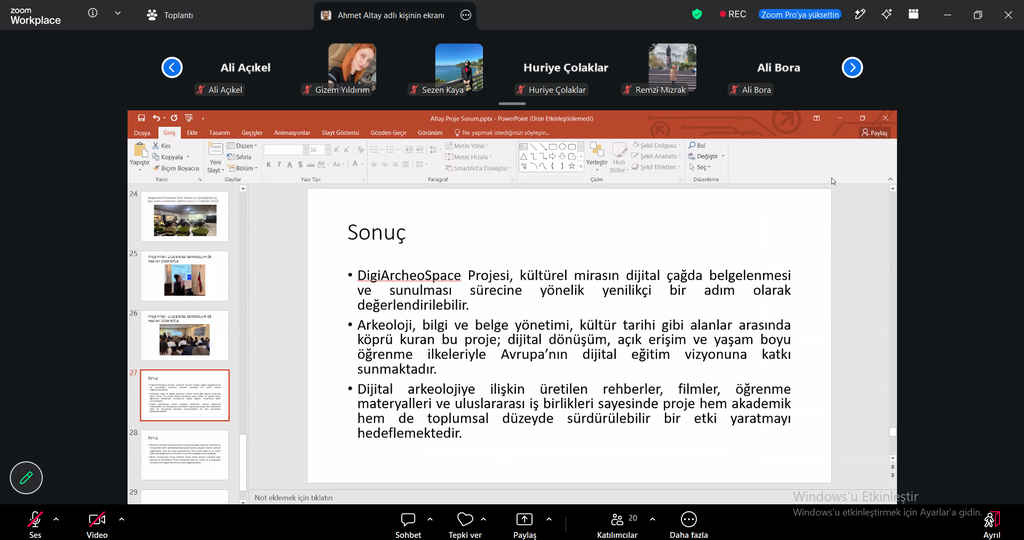This screenshot has width=1024, height=540.
Task: Select slide 28 thumbnail
Action: pyautogui.click(x=185, y=454)
